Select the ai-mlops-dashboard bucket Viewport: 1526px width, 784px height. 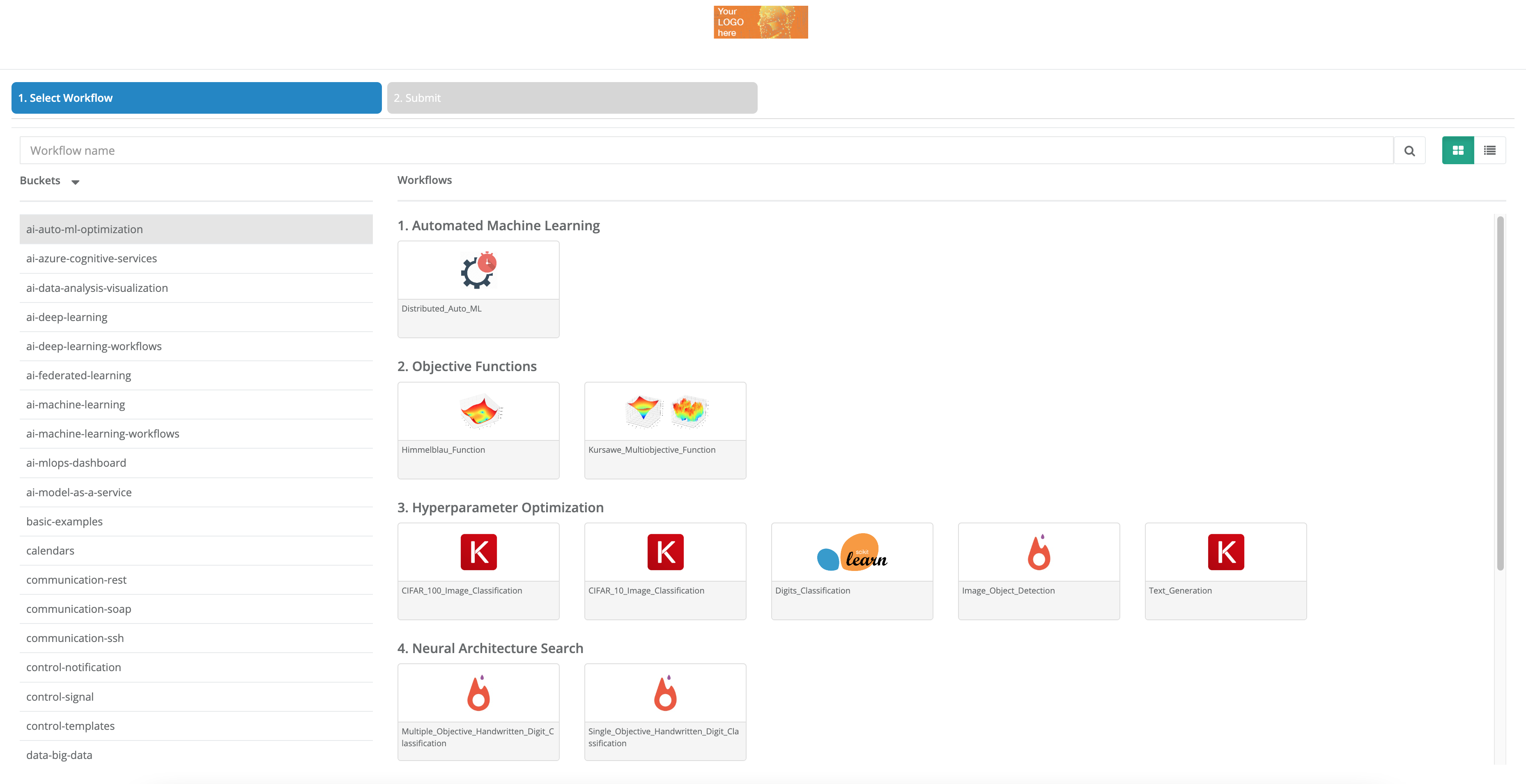click(75, 462)
